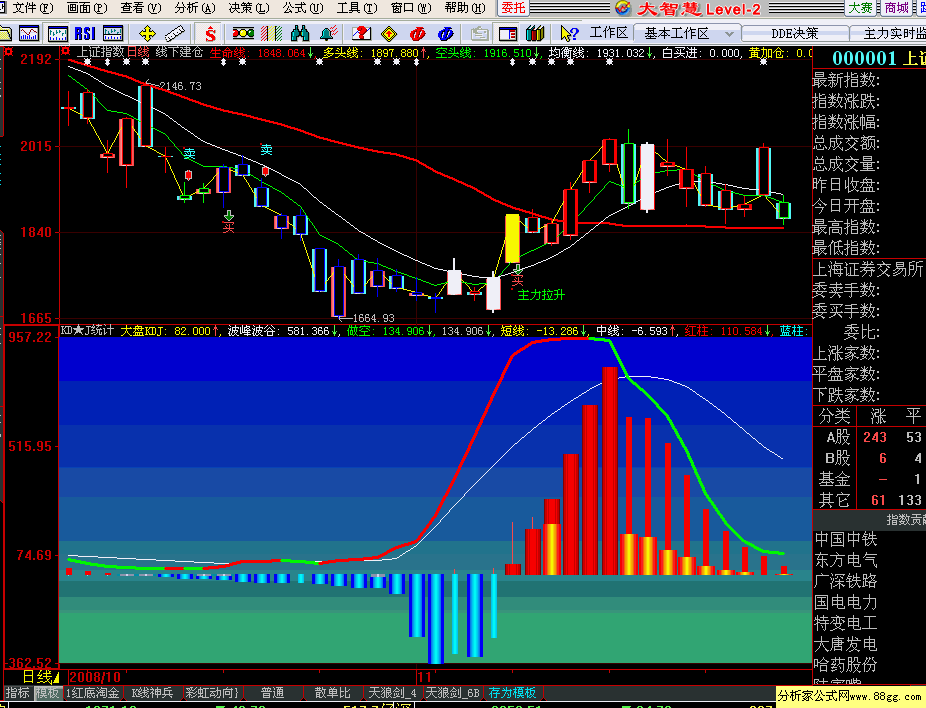Select 特变电工 in contribution list
This screenshot has width=926, height=708.
tap(846, 623)
